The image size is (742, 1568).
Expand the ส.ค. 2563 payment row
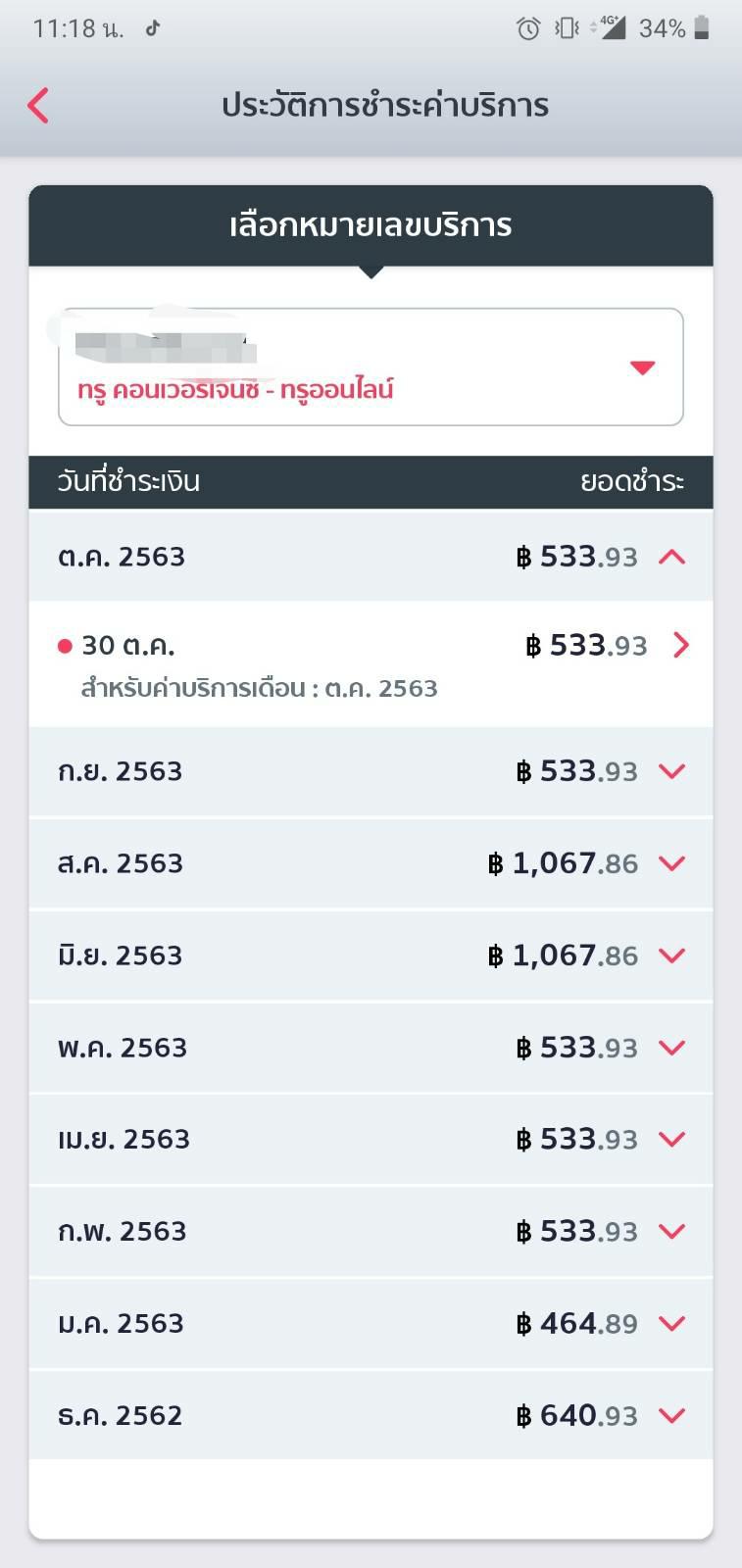(x=672, y=863)
